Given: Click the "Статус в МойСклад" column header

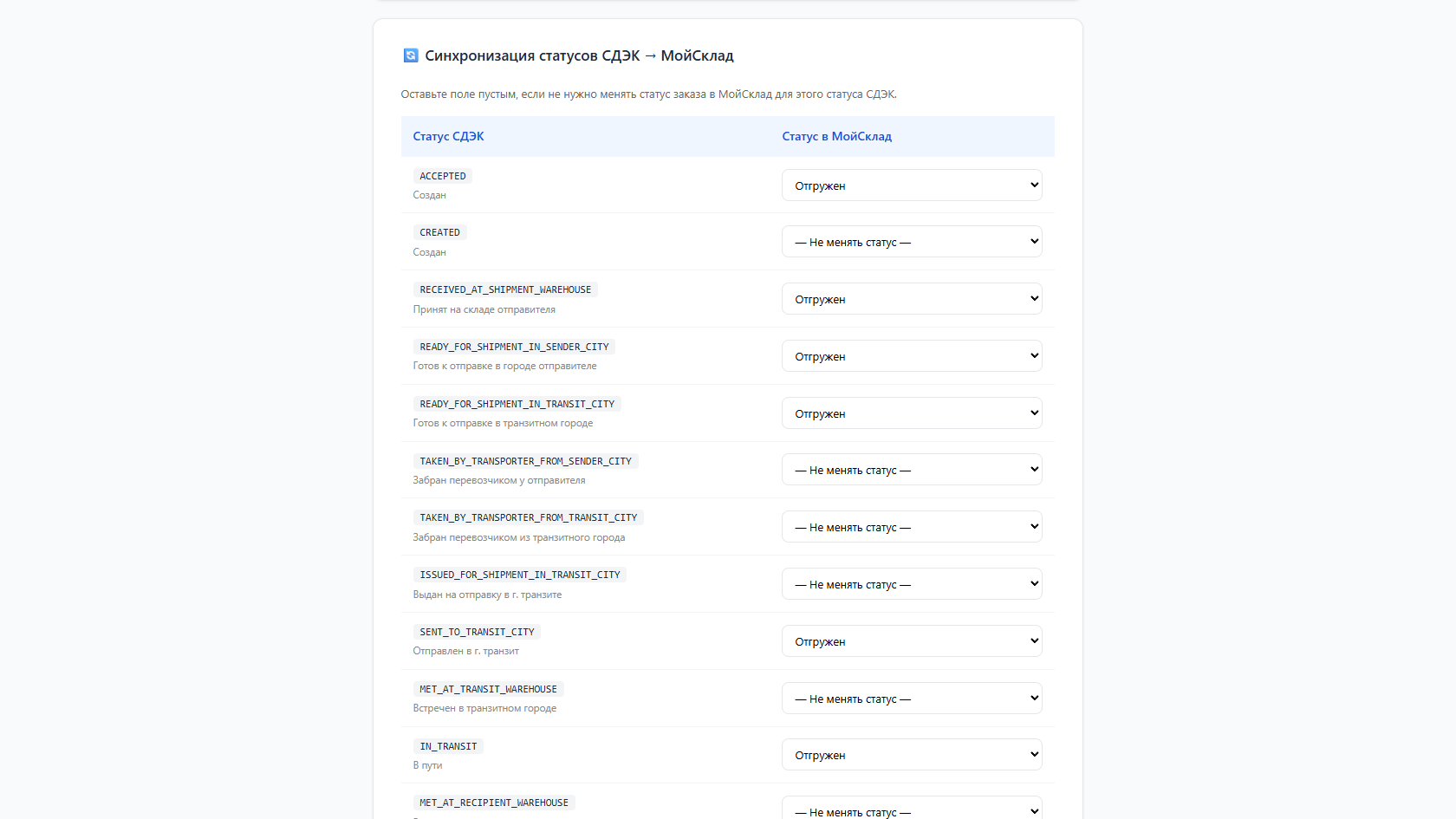Looking at the screenshot, I should [836, 136].
